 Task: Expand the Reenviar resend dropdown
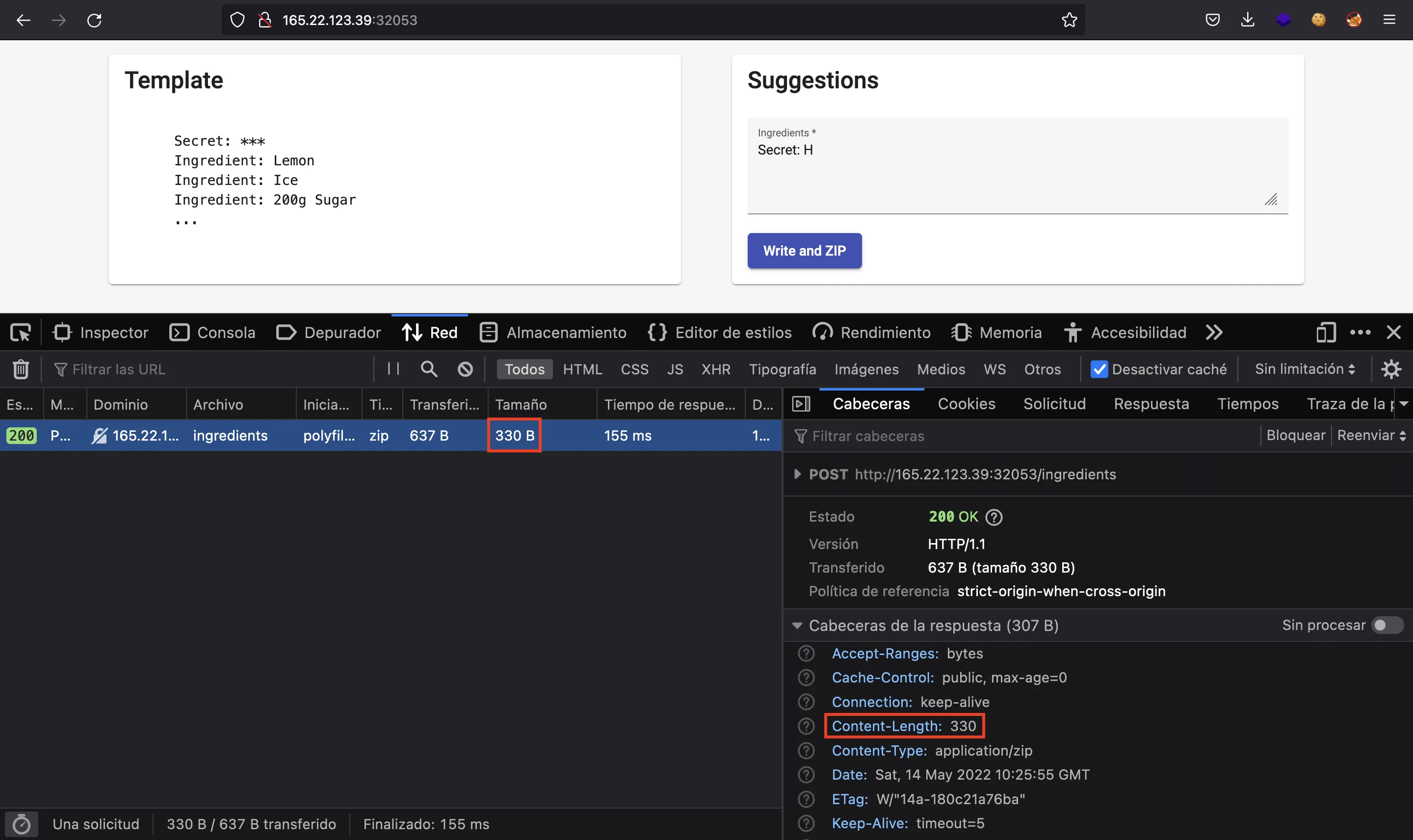tap(1372, 435)
